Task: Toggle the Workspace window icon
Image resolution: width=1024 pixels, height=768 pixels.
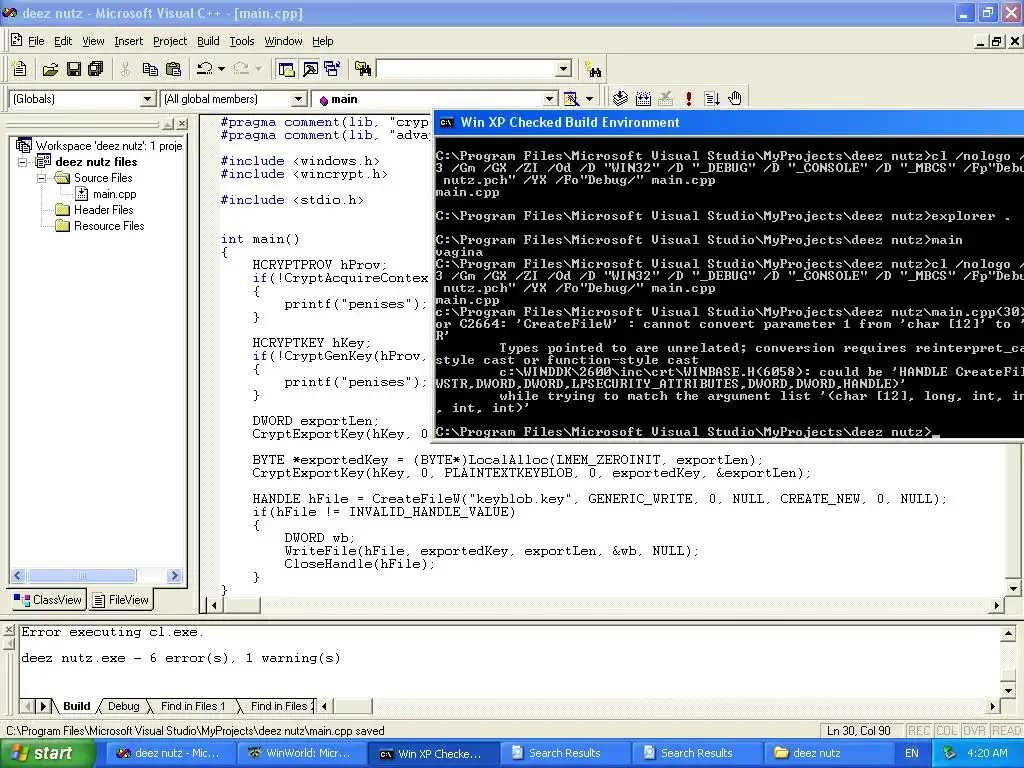Action: point(286,69)
